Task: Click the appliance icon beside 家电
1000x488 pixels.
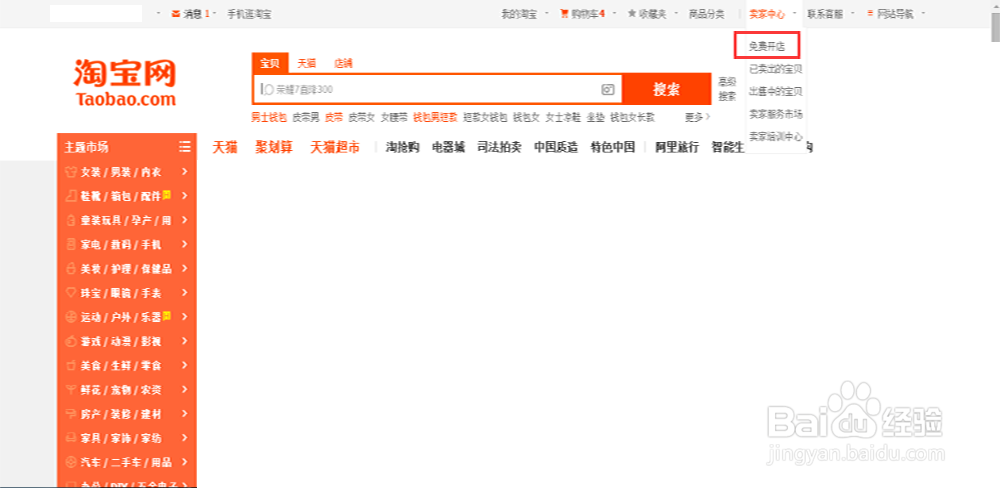Action: [x=71, y=244]
